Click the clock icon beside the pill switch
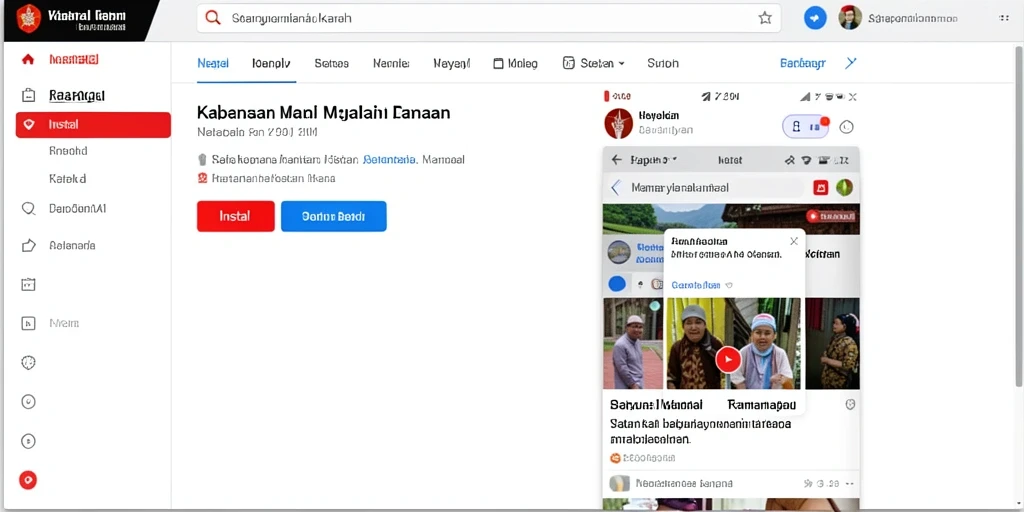This screenshot has height=512, width=1024. 846,127
